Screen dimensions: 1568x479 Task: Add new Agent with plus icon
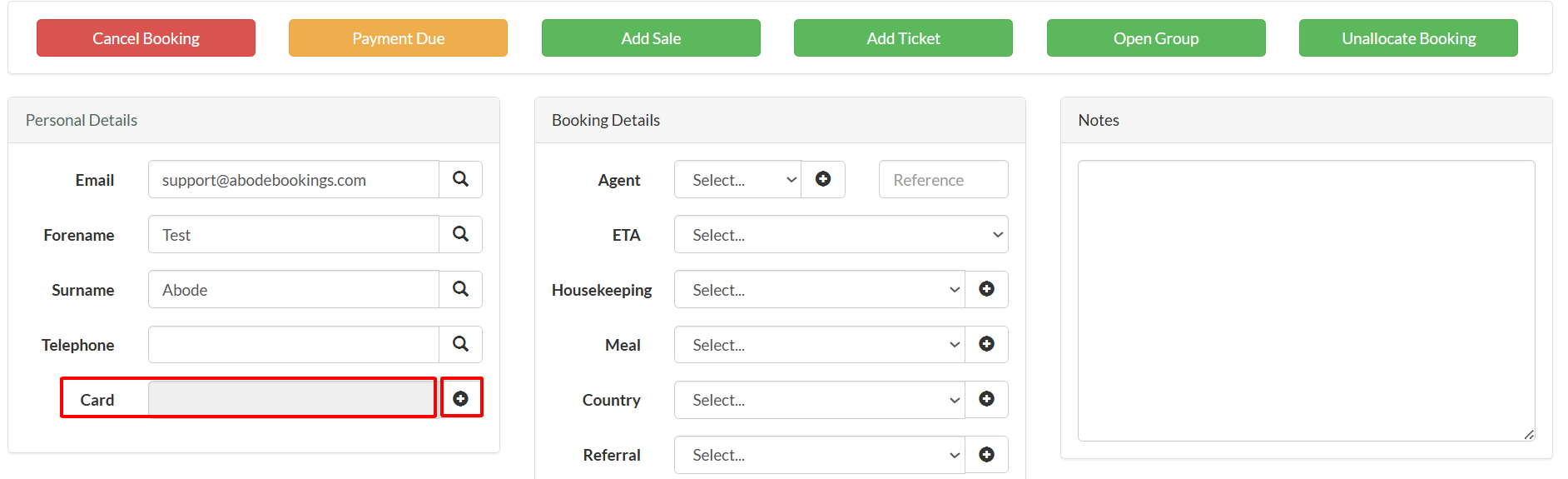point(823,179)
